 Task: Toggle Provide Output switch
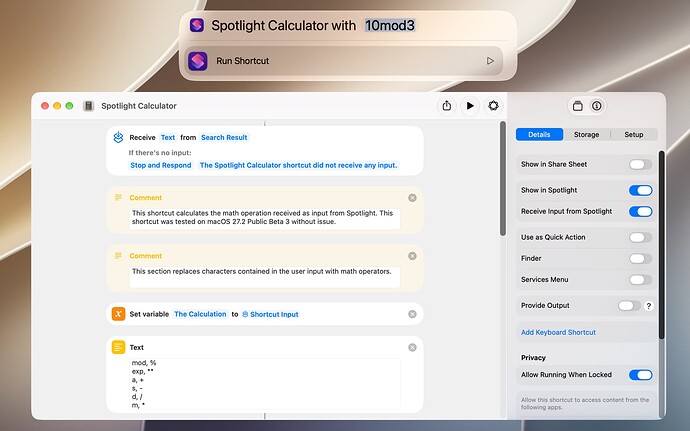pos(629,306)
